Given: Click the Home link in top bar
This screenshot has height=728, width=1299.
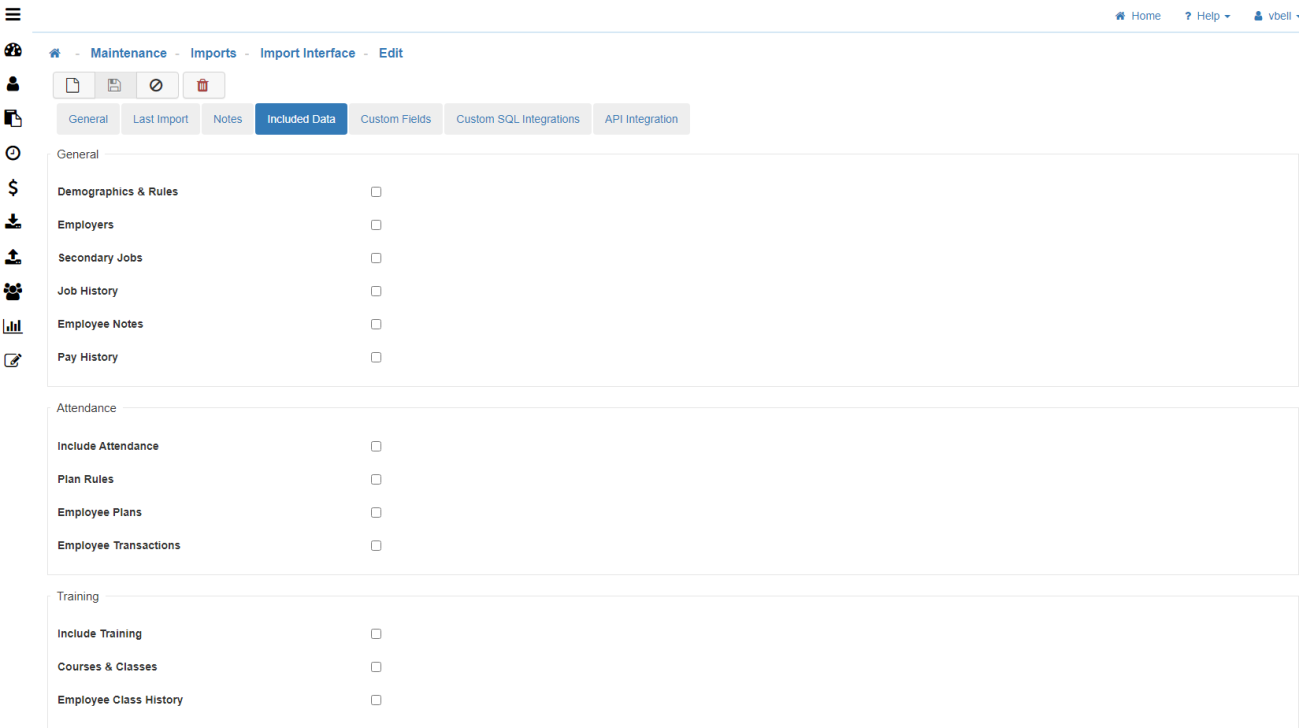Looking at the screenshot, I should 1138,16.
